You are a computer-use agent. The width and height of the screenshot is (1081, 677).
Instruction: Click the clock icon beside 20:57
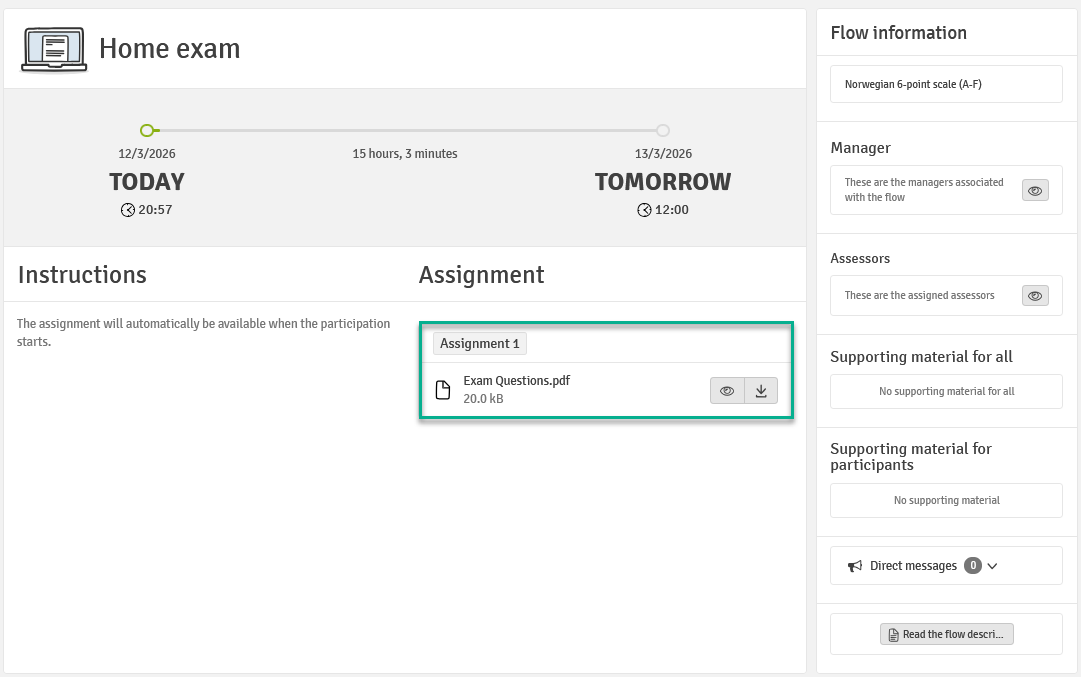pos(128,210)
